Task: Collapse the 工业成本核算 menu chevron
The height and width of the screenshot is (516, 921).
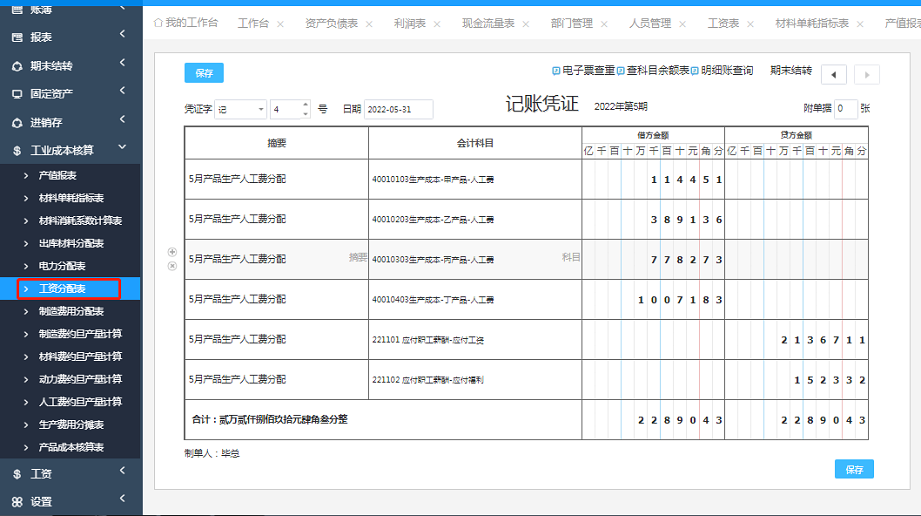Action: 122,147
